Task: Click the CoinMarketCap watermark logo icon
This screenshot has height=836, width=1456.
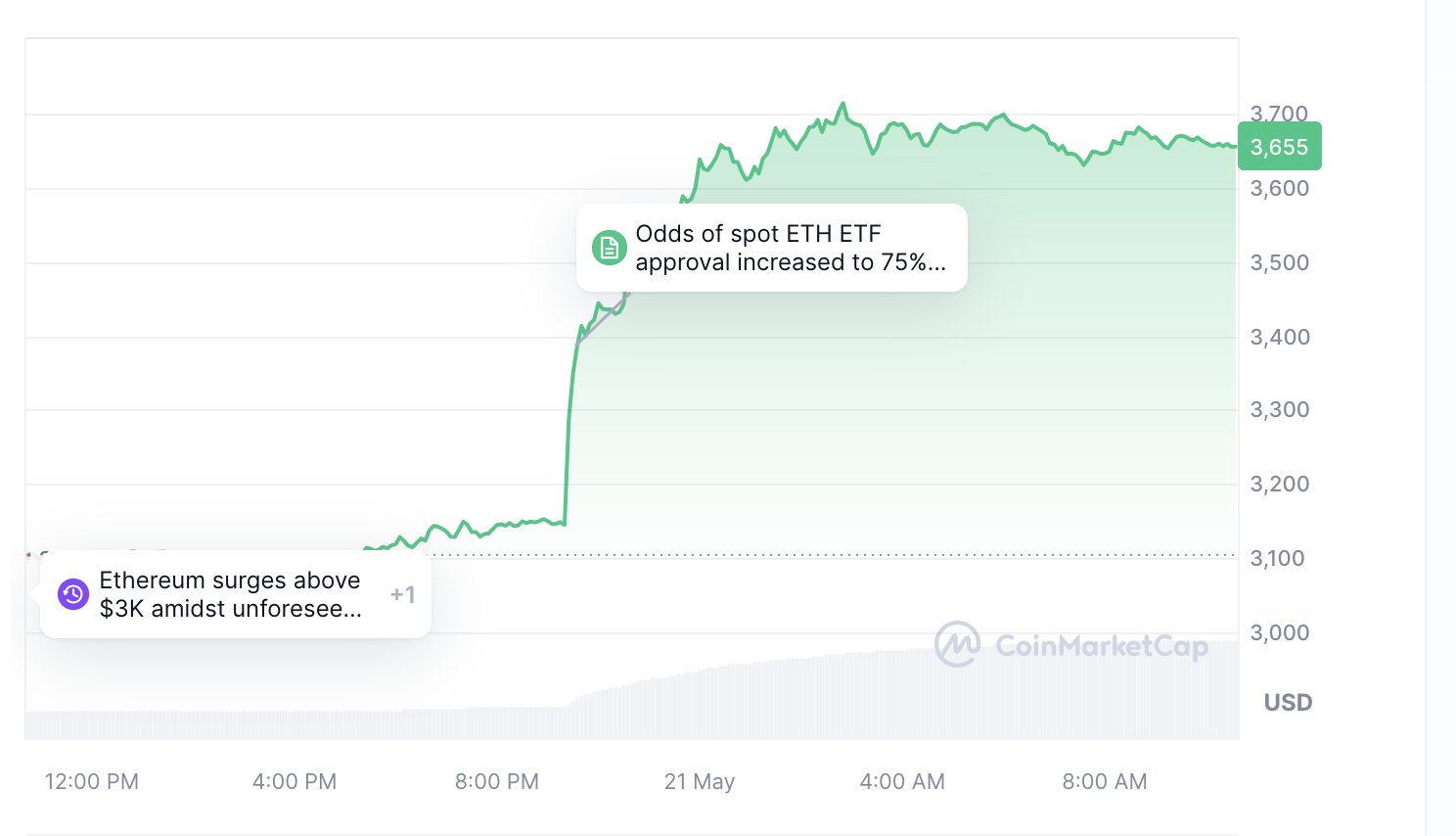Action: click(x=957, y=645)
